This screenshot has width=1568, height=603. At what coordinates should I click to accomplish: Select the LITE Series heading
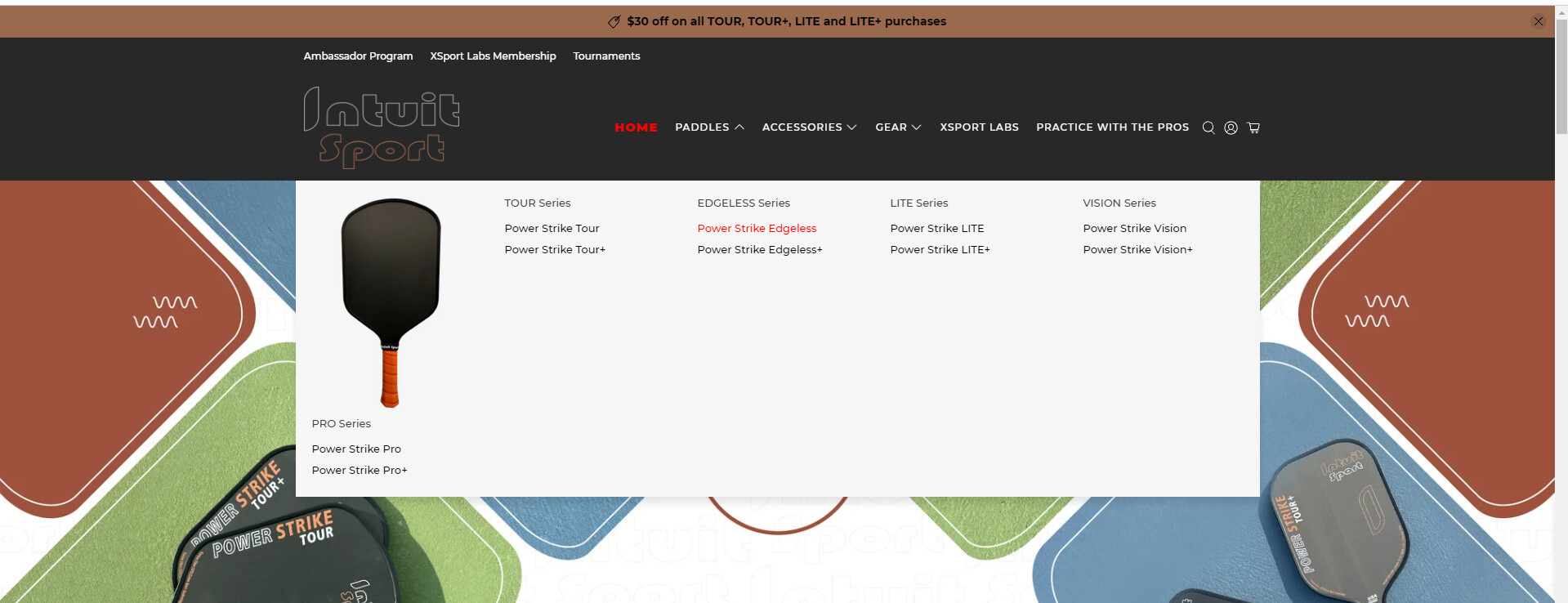[919, 203]
